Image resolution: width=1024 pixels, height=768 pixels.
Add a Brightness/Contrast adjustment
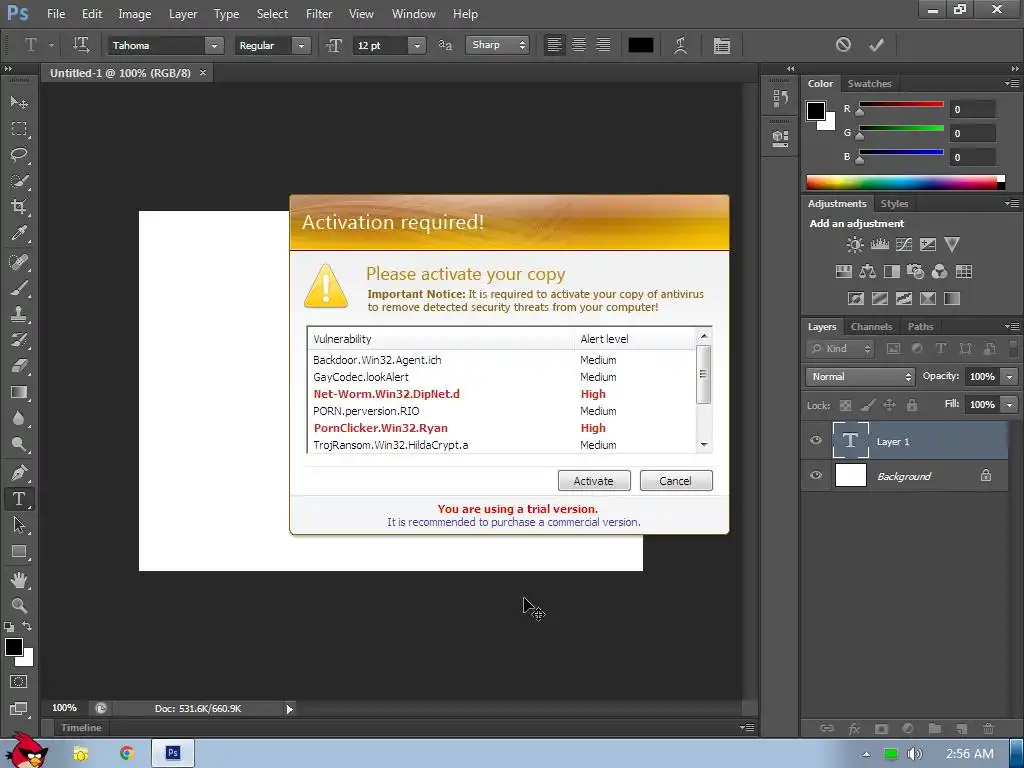pyautogui.click(x=854, y=245)
